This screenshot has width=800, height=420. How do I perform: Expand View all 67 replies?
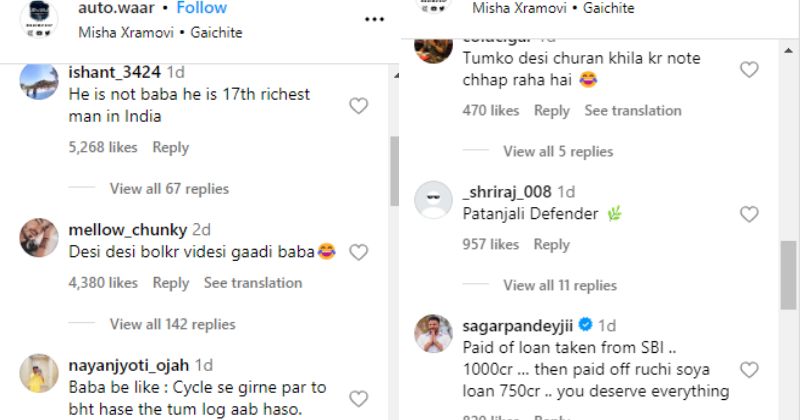pos(169,188)
